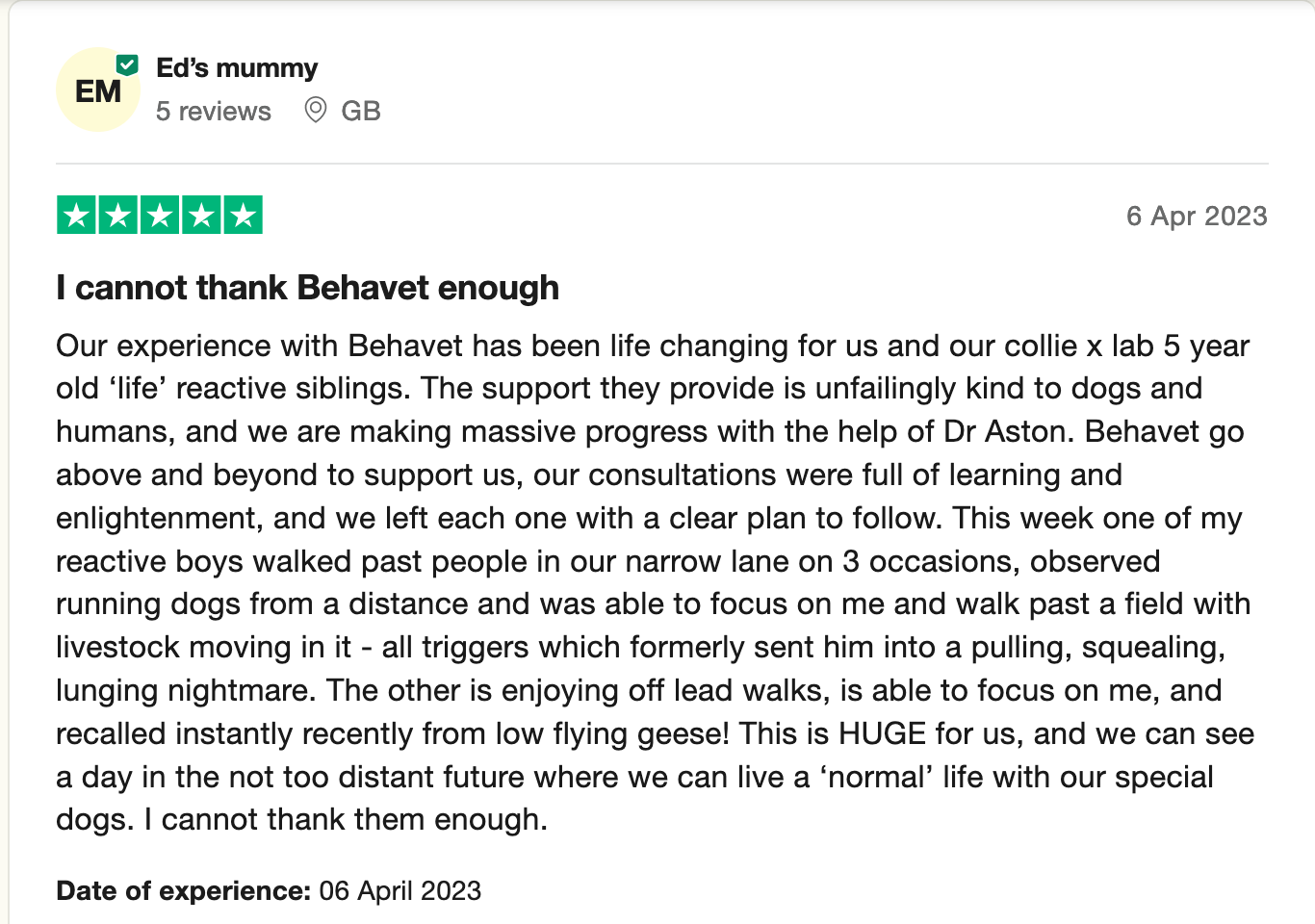Click the fourth green rating star
The height and width of the screenshot is (924, 1315).
point(201,216)
